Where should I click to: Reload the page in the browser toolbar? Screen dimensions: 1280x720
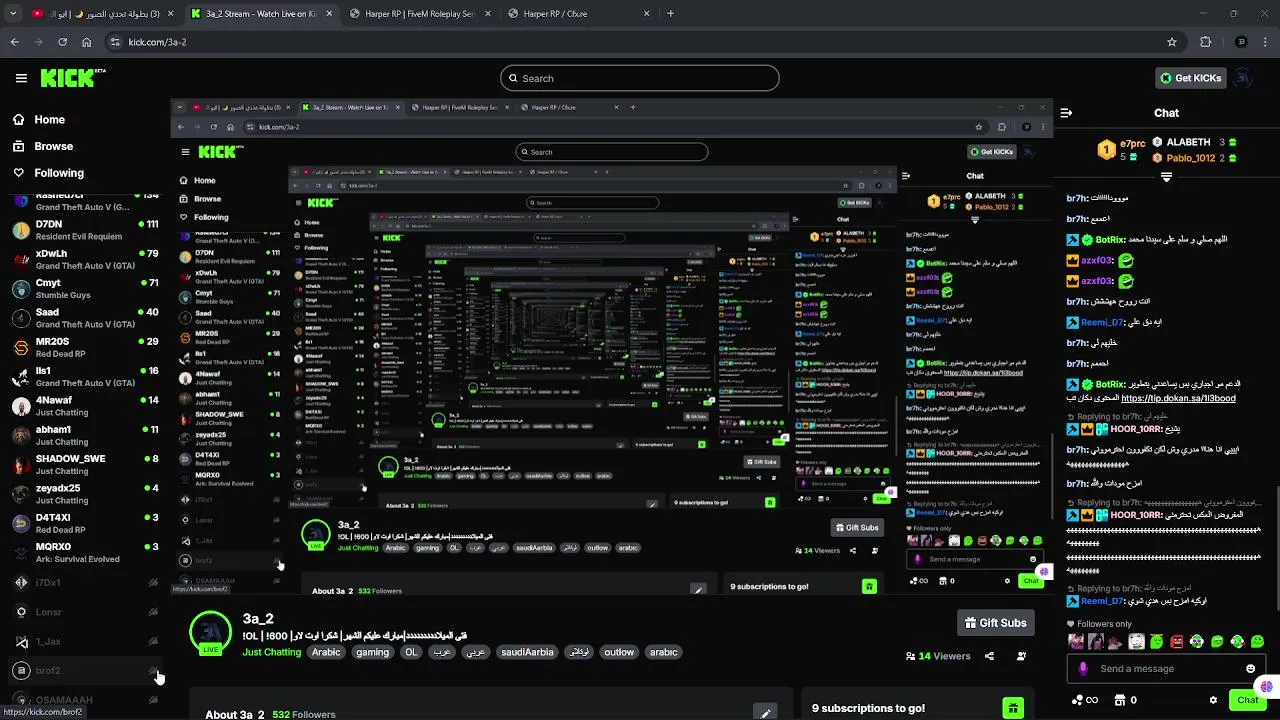click(x=62, y=42)
